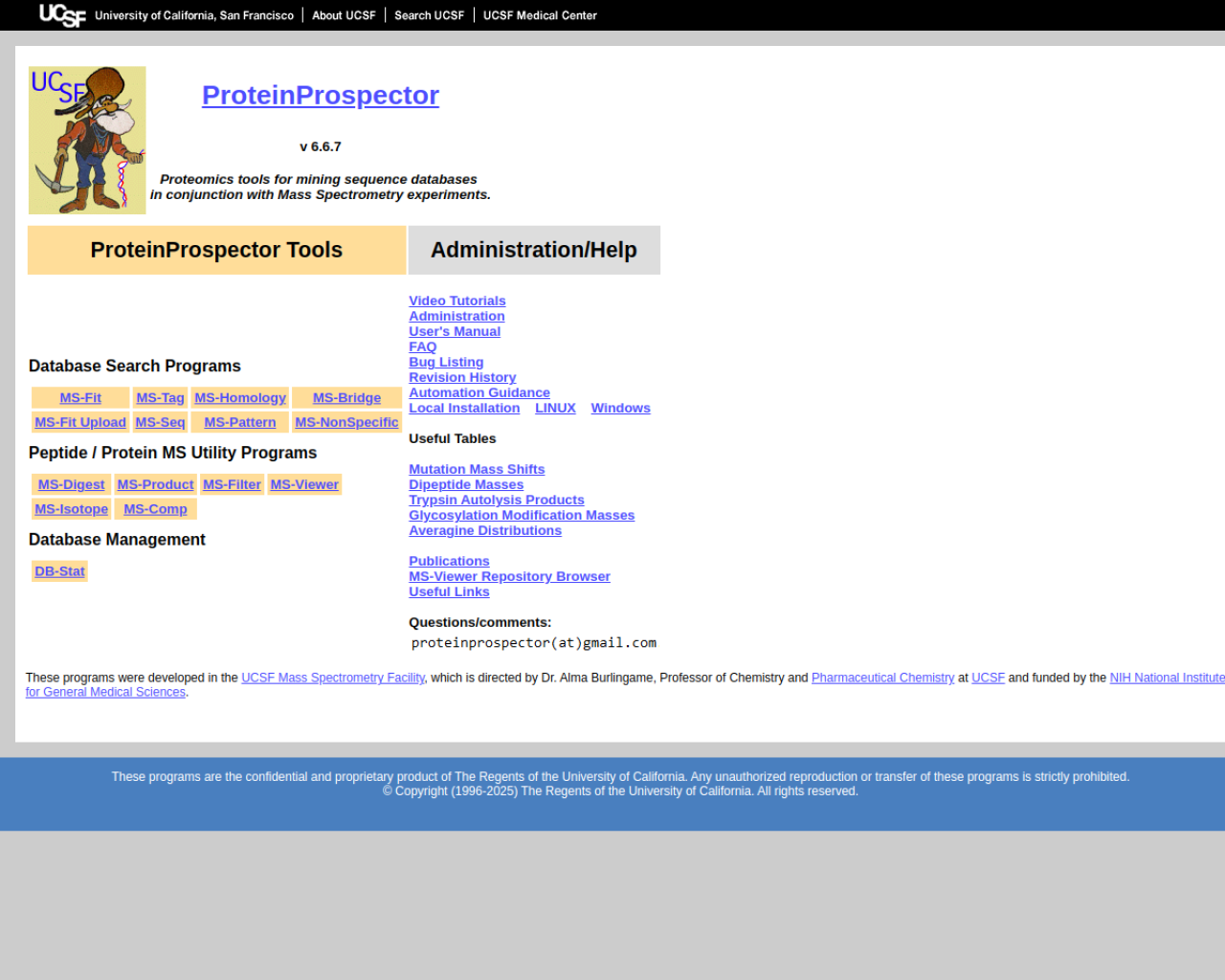Launch the MS-Product utility
This screenshot has height=980, width=1225.
[155, 485]
